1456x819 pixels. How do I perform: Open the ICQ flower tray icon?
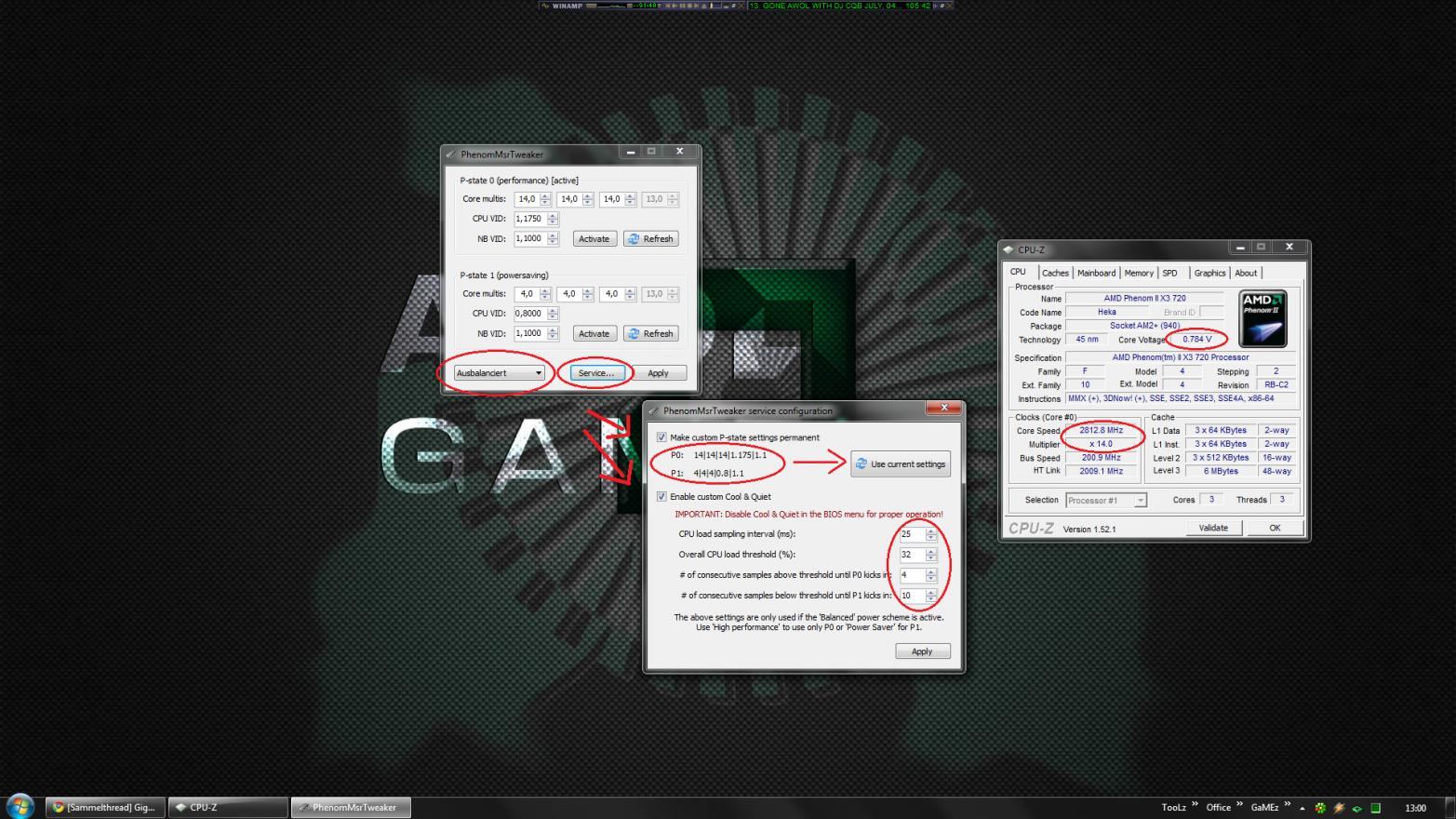(1319, 808)
